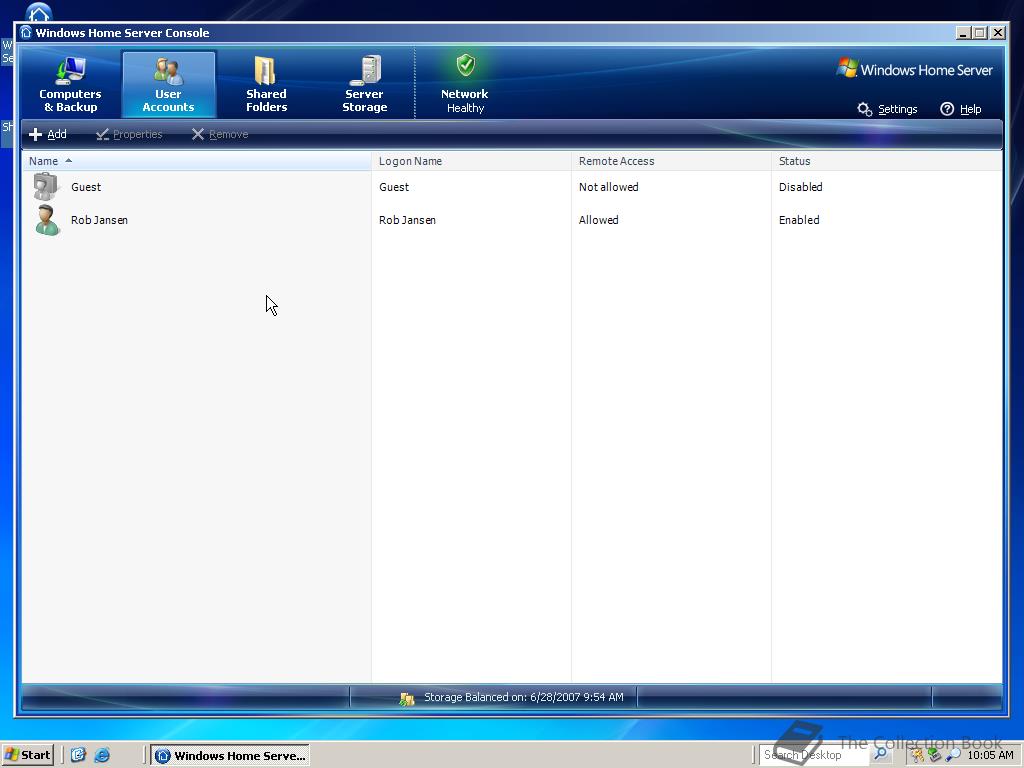Open the Start menu
This screenshot has width=1024, height=768.
coord(27,756)
